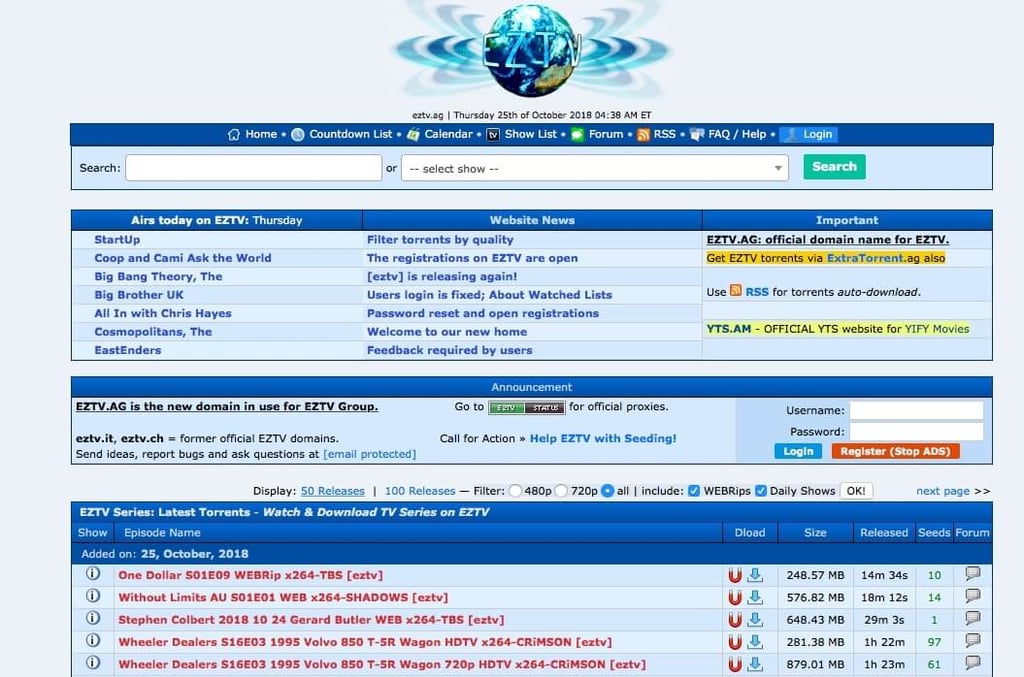Open Forum in the navigation bar
The height and width of the screenshot is (677, 1024).
606,134
